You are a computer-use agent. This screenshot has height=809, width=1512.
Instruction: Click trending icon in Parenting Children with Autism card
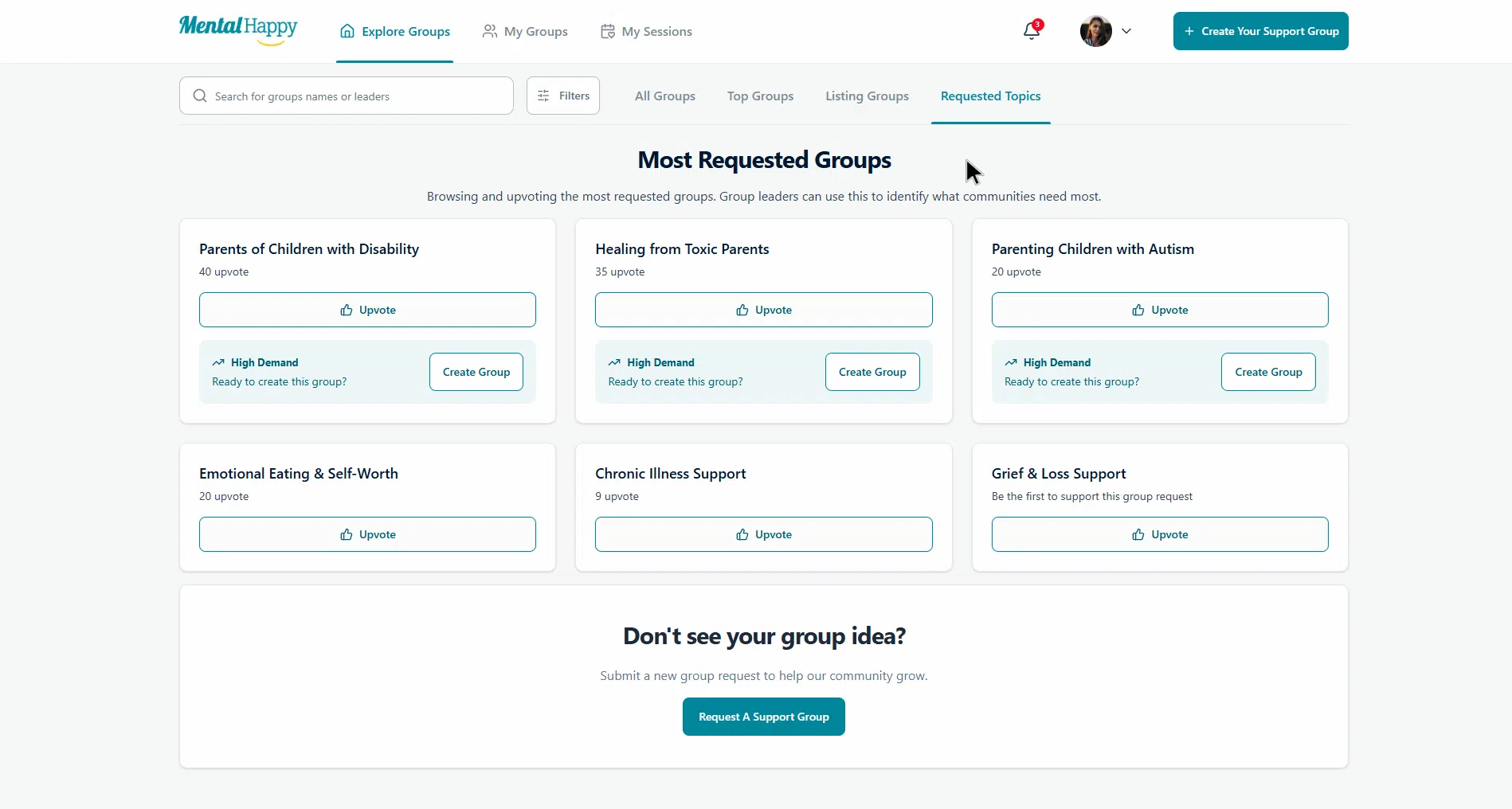click(x=1011, y=362)
